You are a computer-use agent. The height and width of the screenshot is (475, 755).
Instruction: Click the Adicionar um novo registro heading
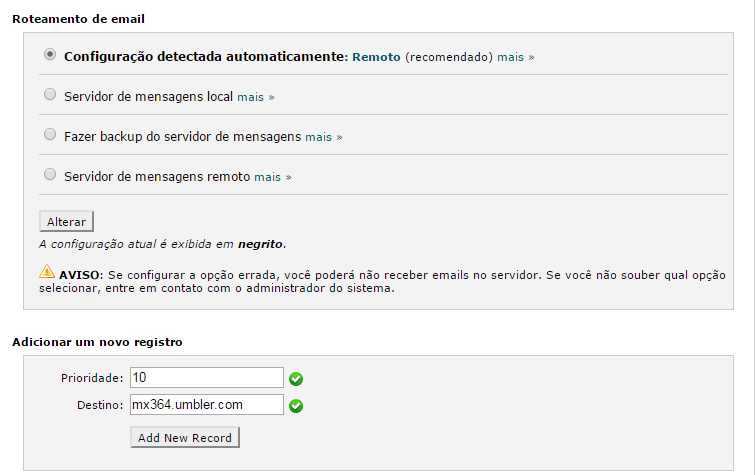click(x=97, y=342)
